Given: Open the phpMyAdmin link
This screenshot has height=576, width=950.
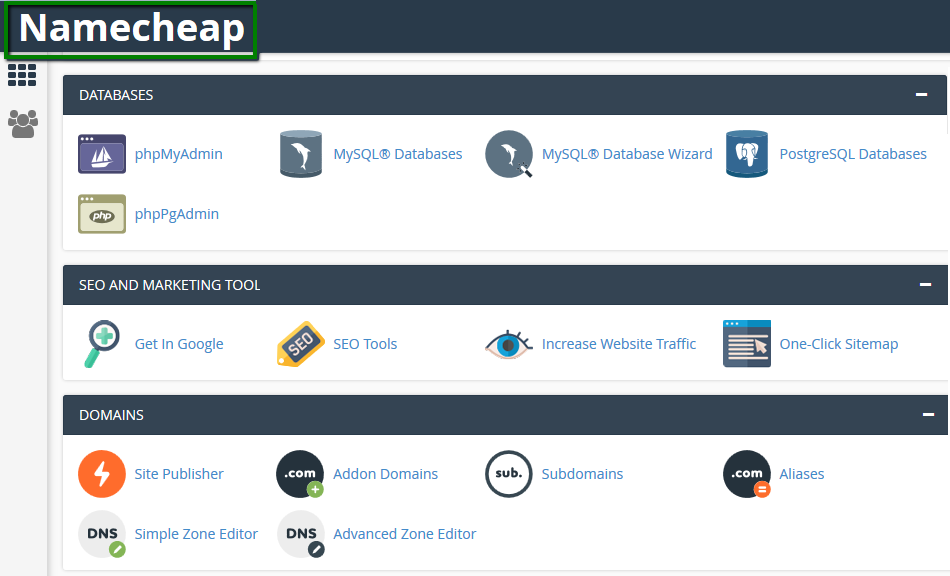Looking at the screenshot, I should coord(179,154).
